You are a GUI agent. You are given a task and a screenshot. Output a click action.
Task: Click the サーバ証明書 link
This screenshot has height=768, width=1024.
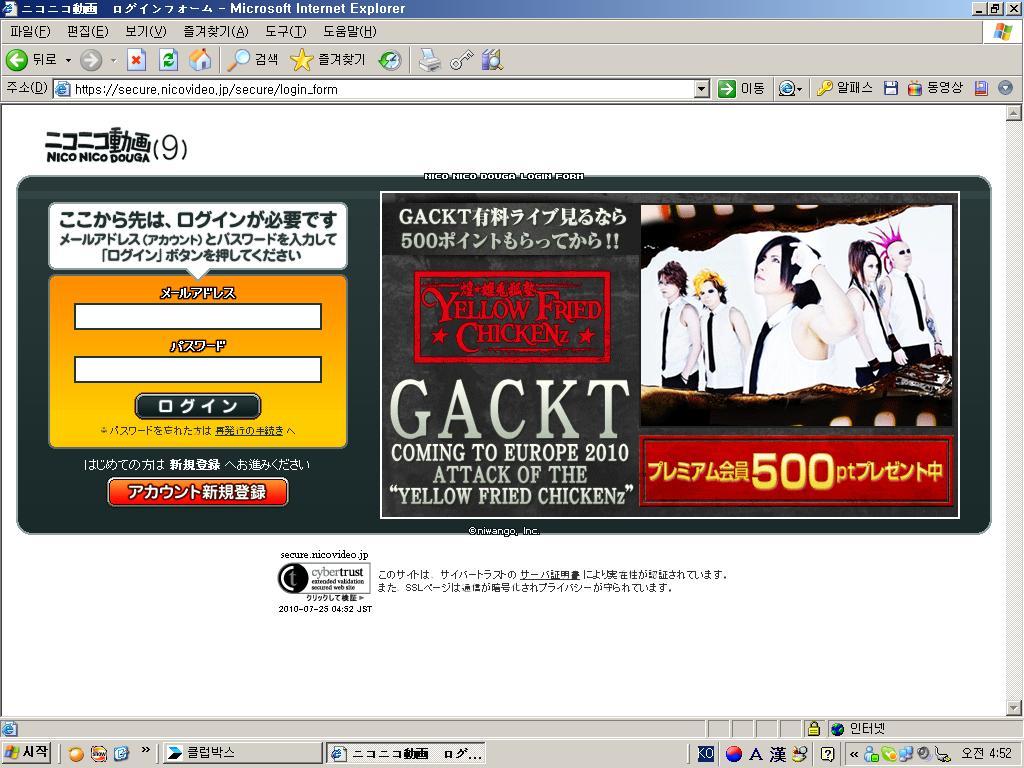click(549, 575)
